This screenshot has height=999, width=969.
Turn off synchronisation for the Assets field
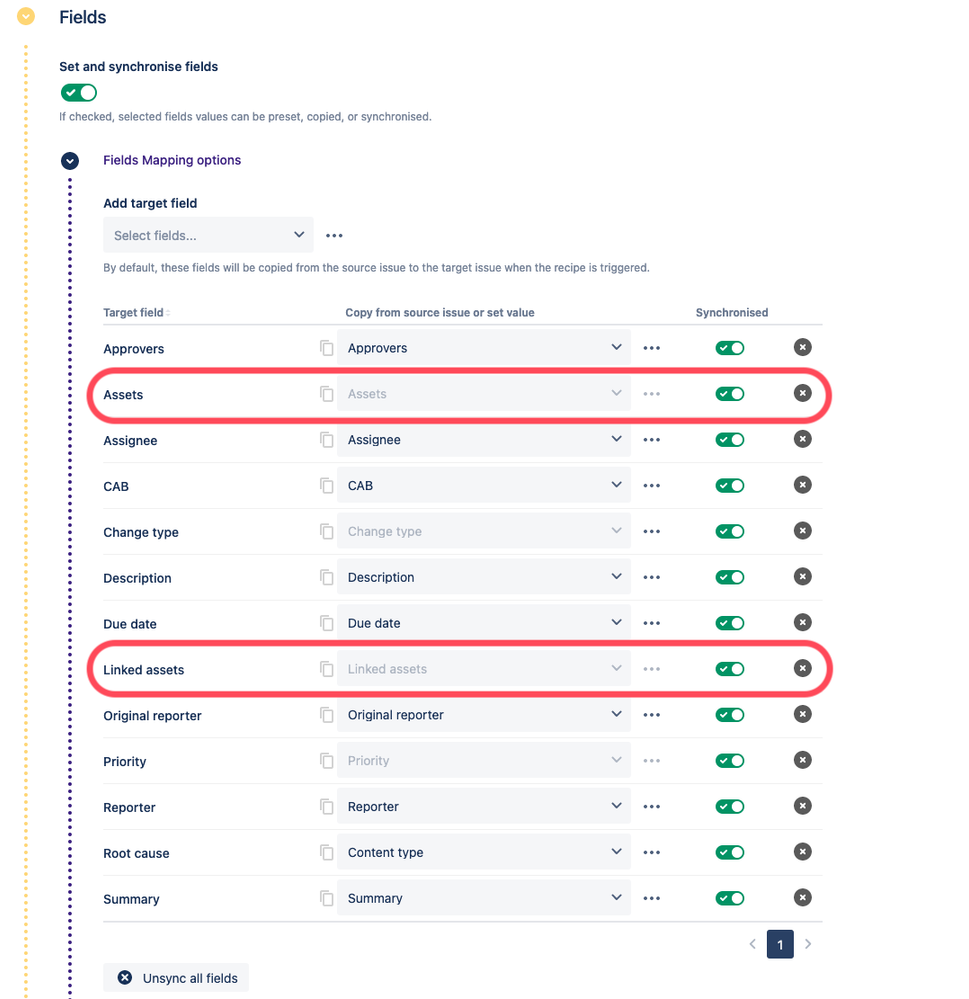tap(729, 393)
